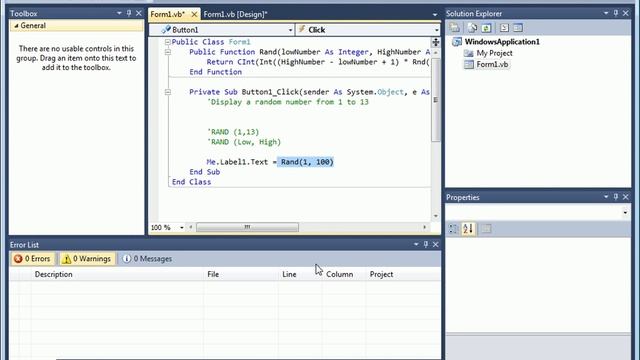Open the Properties object selector dropdown
Viewport: 640px width, 360px height.
pos(625,212)
